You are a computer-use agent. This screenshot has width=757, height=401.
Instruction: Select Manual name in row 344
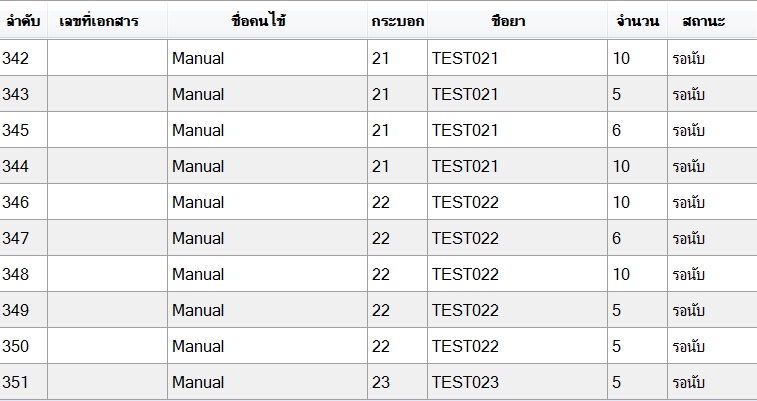198,166
